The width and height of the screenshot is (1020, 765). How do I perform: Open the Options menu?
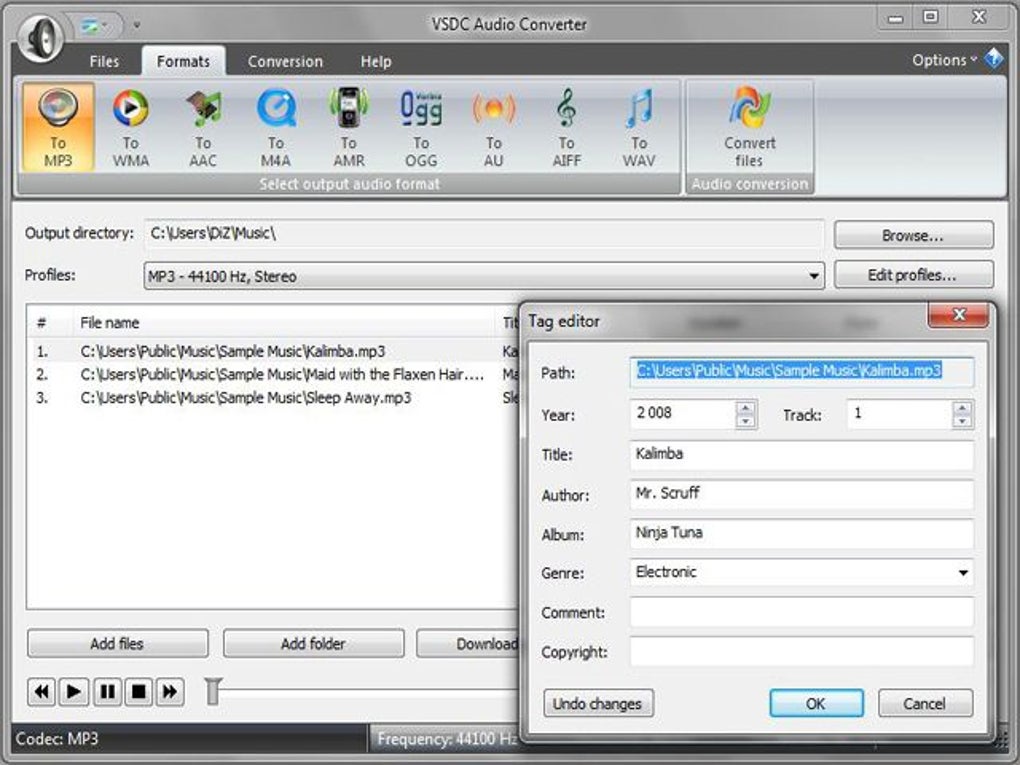(945, 60)
